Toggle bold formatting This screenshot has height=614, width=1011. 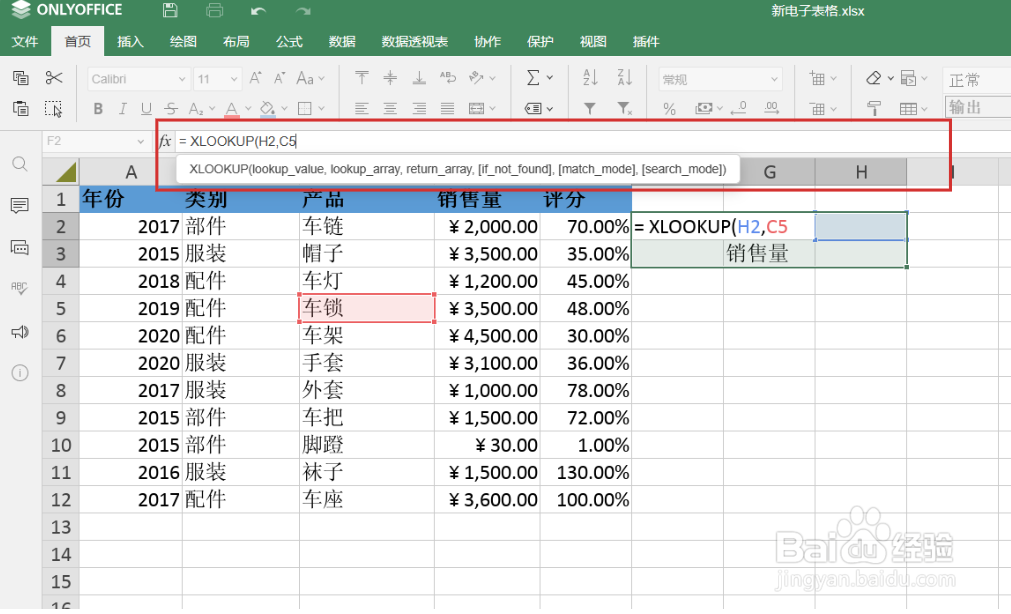[98, 108]
